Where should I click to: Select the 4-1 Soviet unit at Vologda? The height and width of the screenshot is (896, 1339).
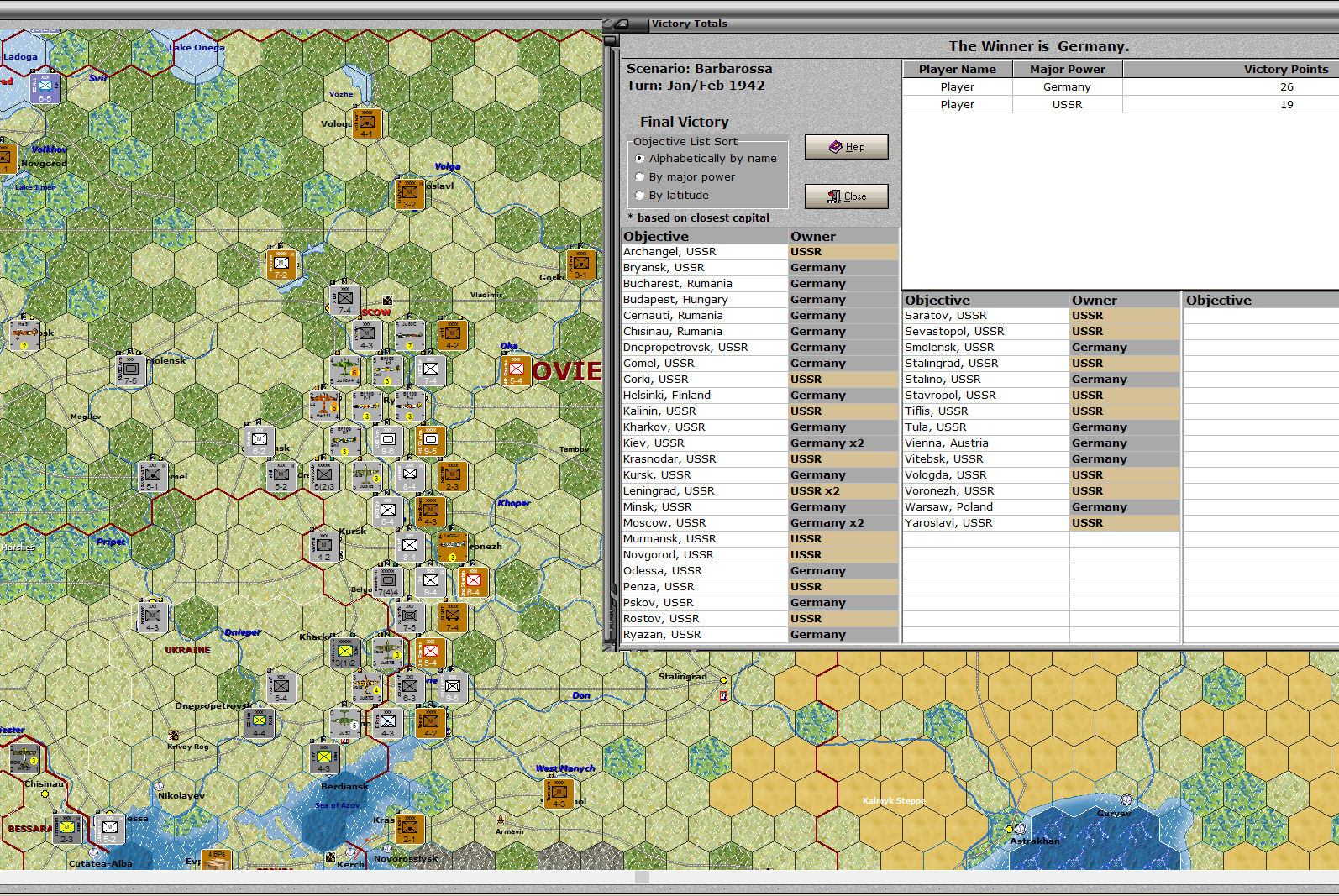tap(367, 123)
